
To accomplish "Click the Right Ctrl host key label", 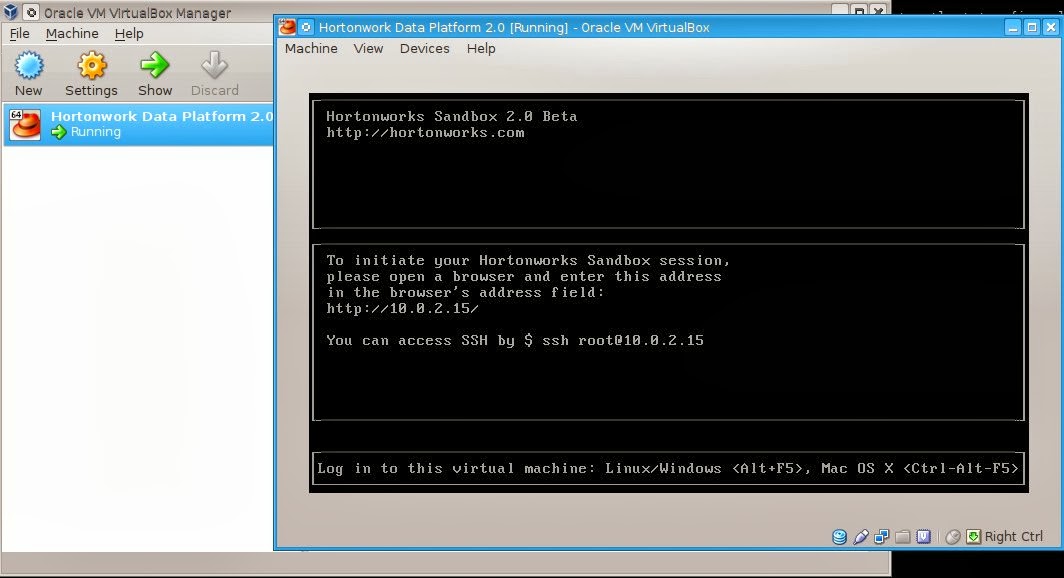I will pyautogui.click(x=1014, y=537).
